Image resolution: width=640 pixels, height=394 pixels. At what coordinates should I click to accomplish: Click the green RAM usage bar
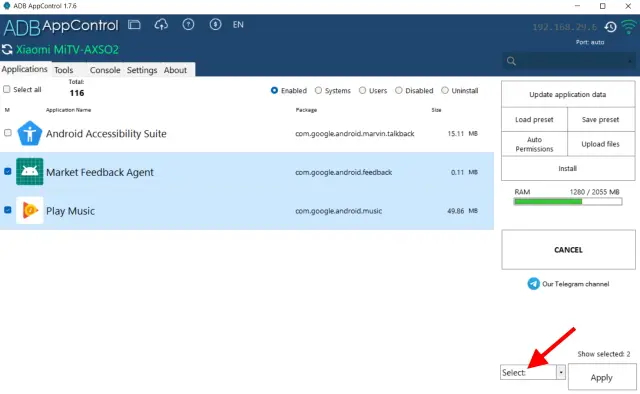click(x=568, y=201)
